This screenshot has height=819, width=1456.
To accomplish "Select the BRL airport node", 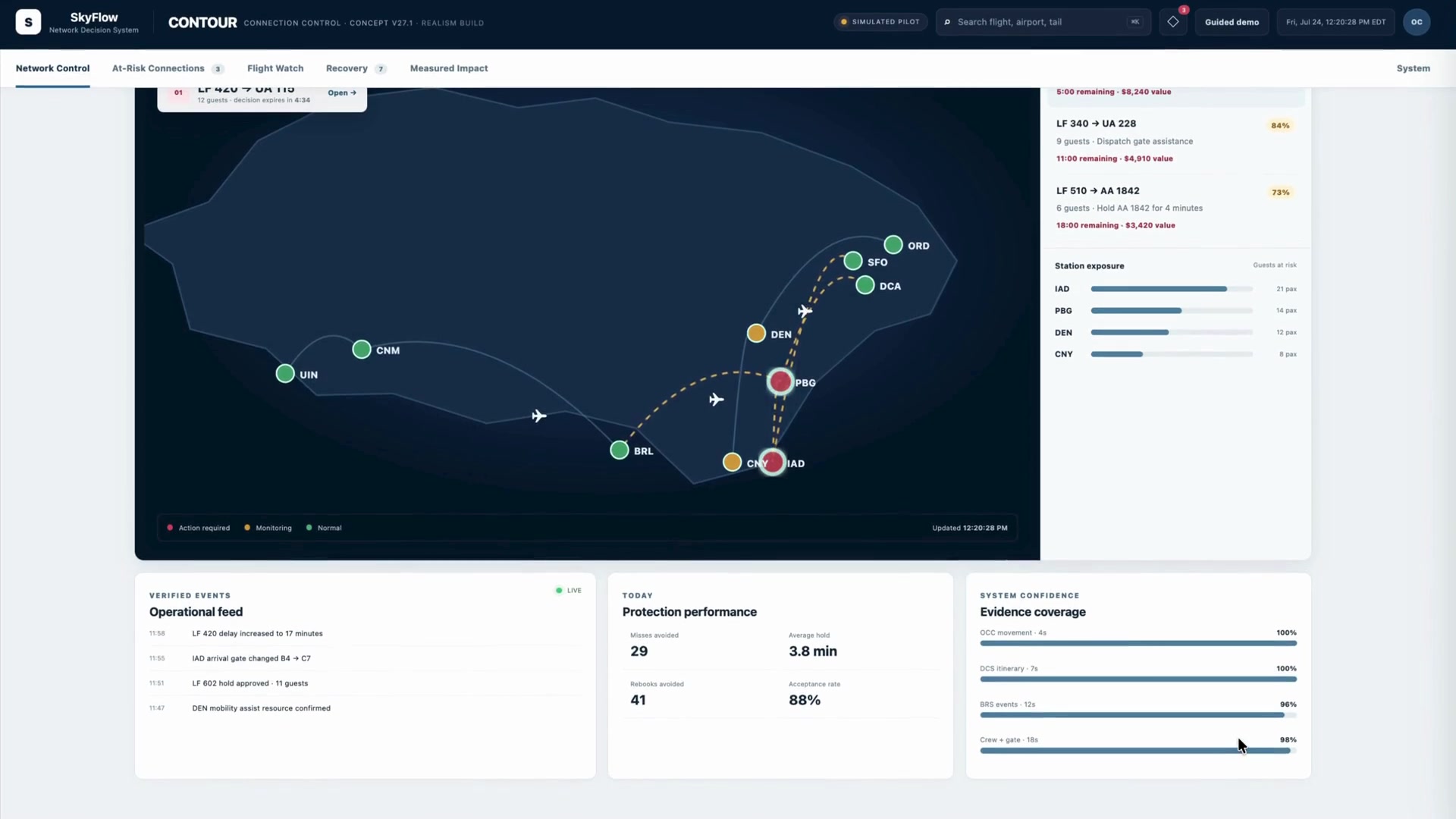I will tap(620, 450).
